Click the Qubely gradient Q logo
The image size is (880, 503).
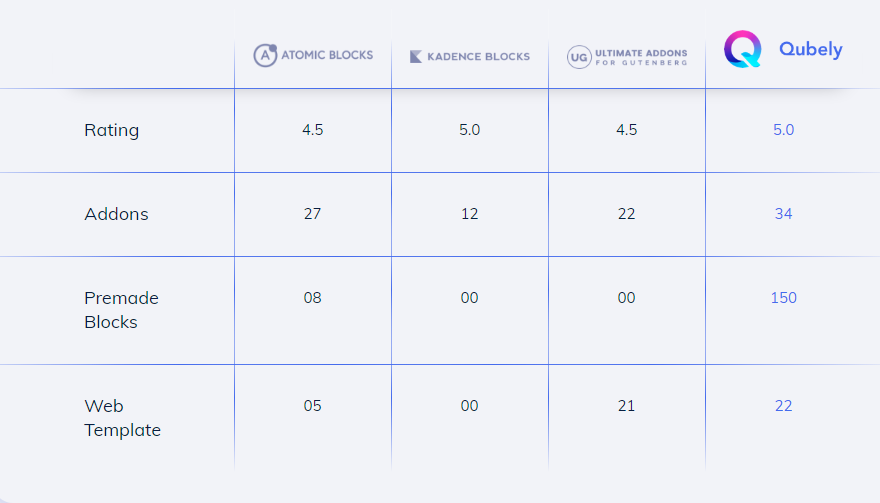pos(742,49)
